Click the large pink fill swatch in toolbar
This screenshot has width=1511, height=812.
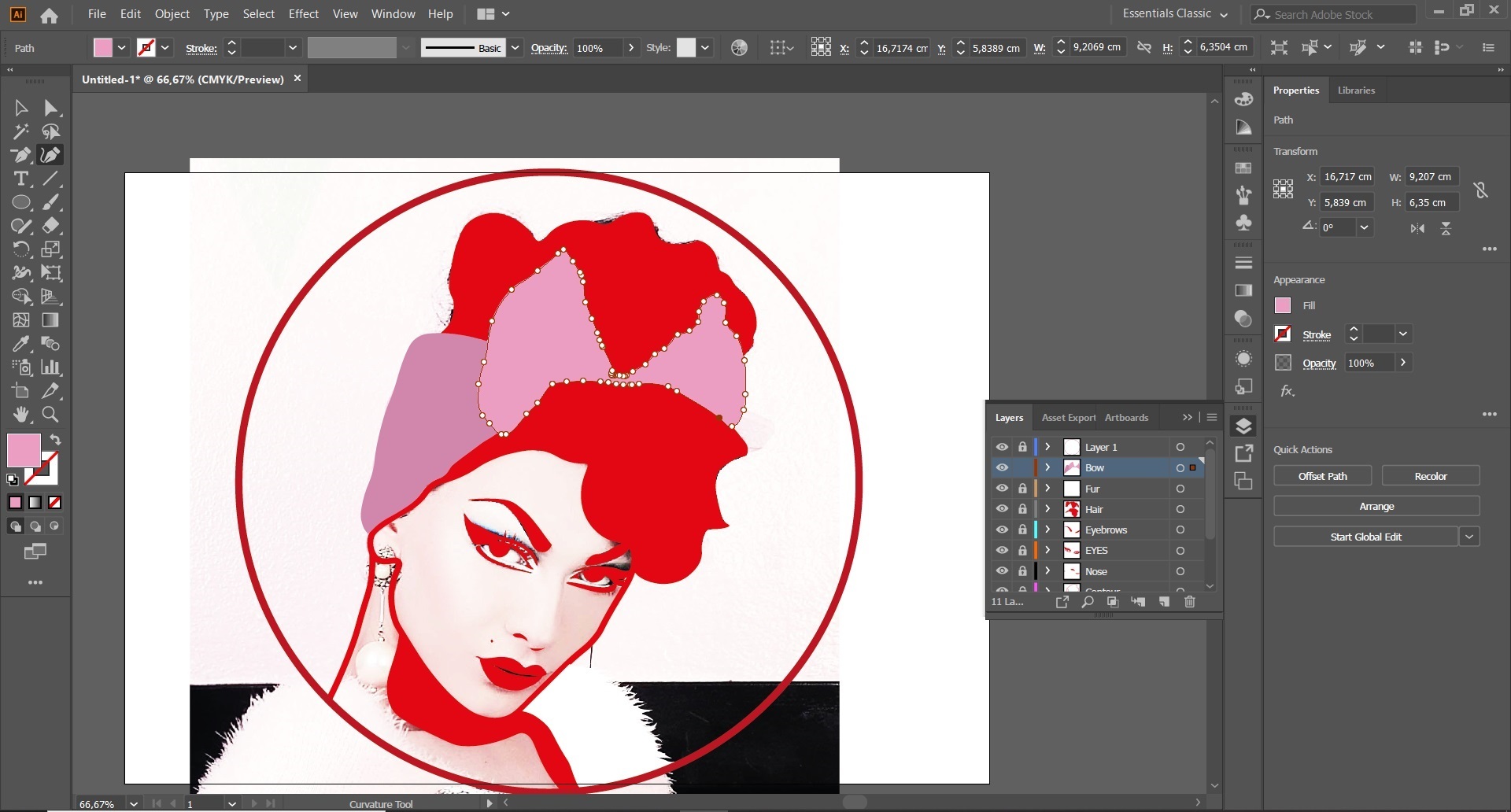23,450
